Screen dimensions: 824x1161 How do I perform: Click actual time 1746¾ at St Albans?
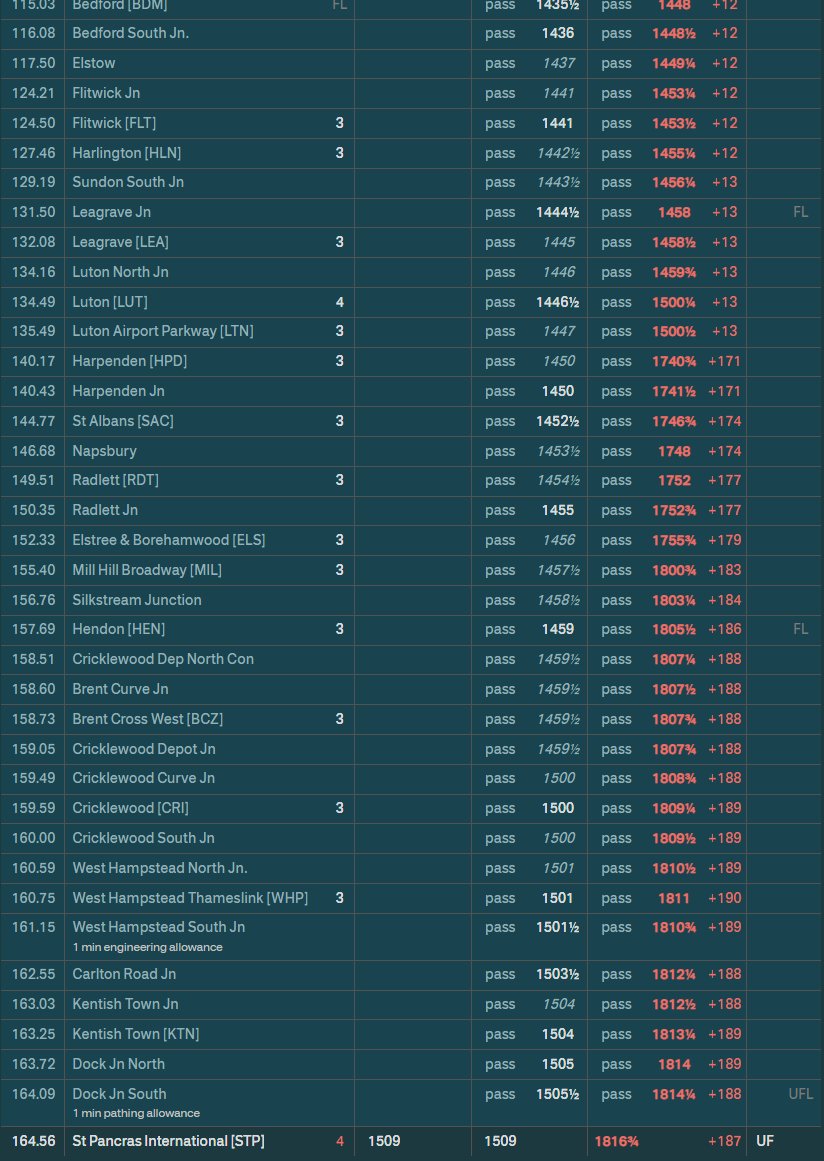click(674, 421)
